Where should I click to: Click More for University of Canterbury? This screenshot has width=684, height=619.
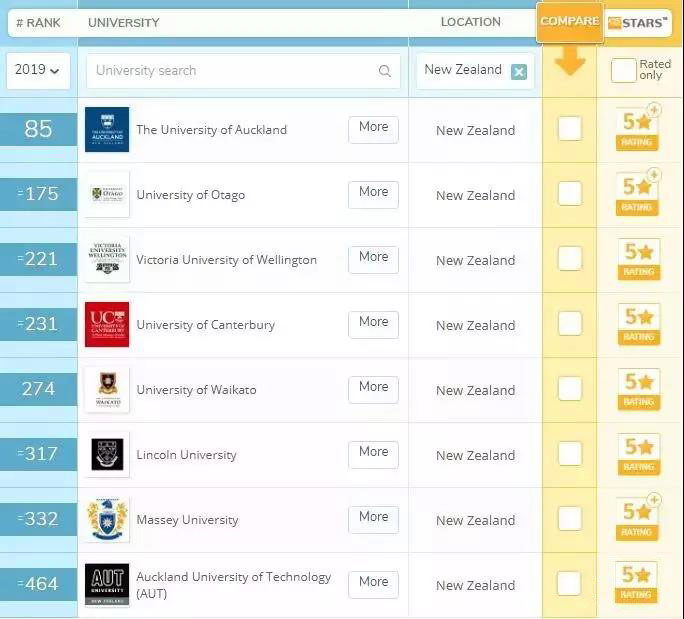click(x=373, y=325)
